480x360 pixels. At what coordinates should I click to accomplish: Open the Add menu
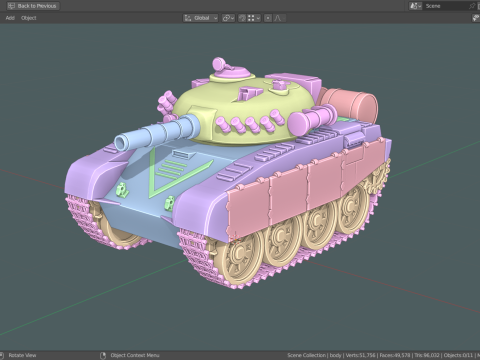coord(10,18)
